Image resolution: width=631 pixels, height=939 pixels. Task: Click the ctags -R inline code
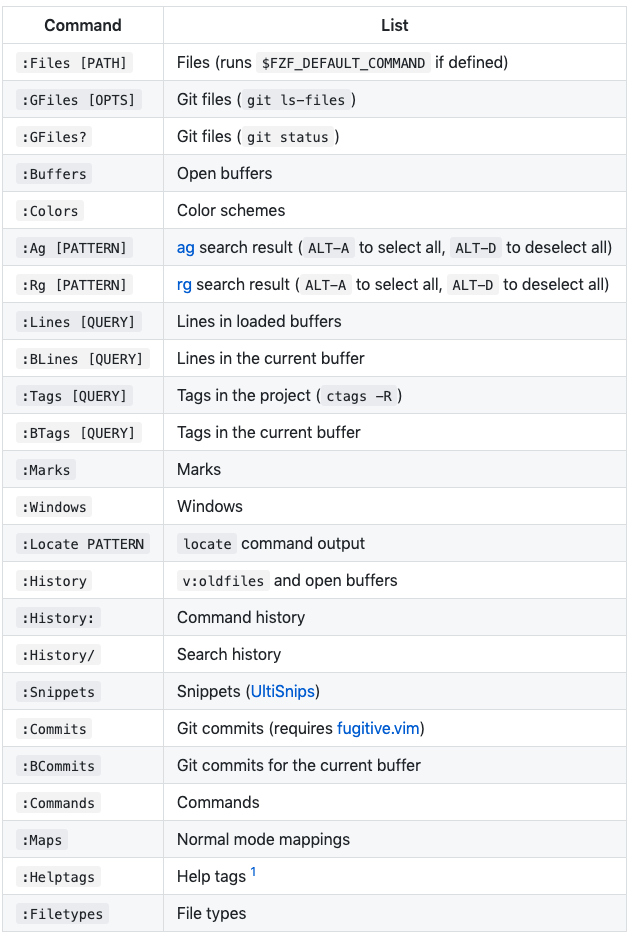point(359,396)
